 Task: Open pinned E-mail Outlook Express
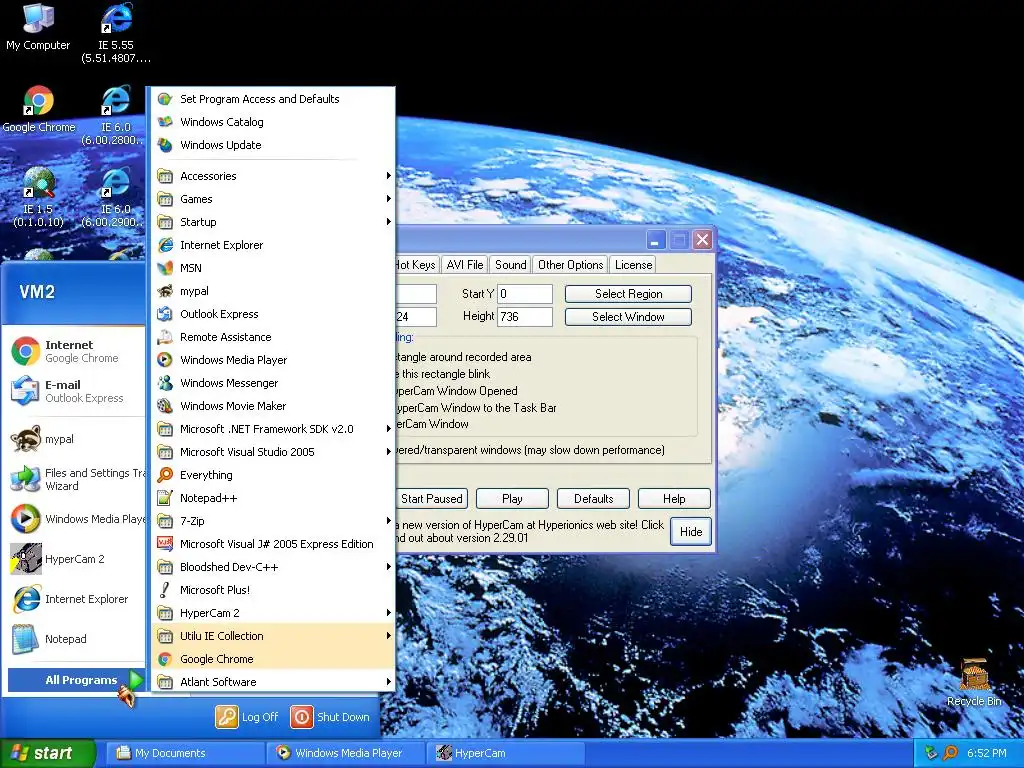74,391
